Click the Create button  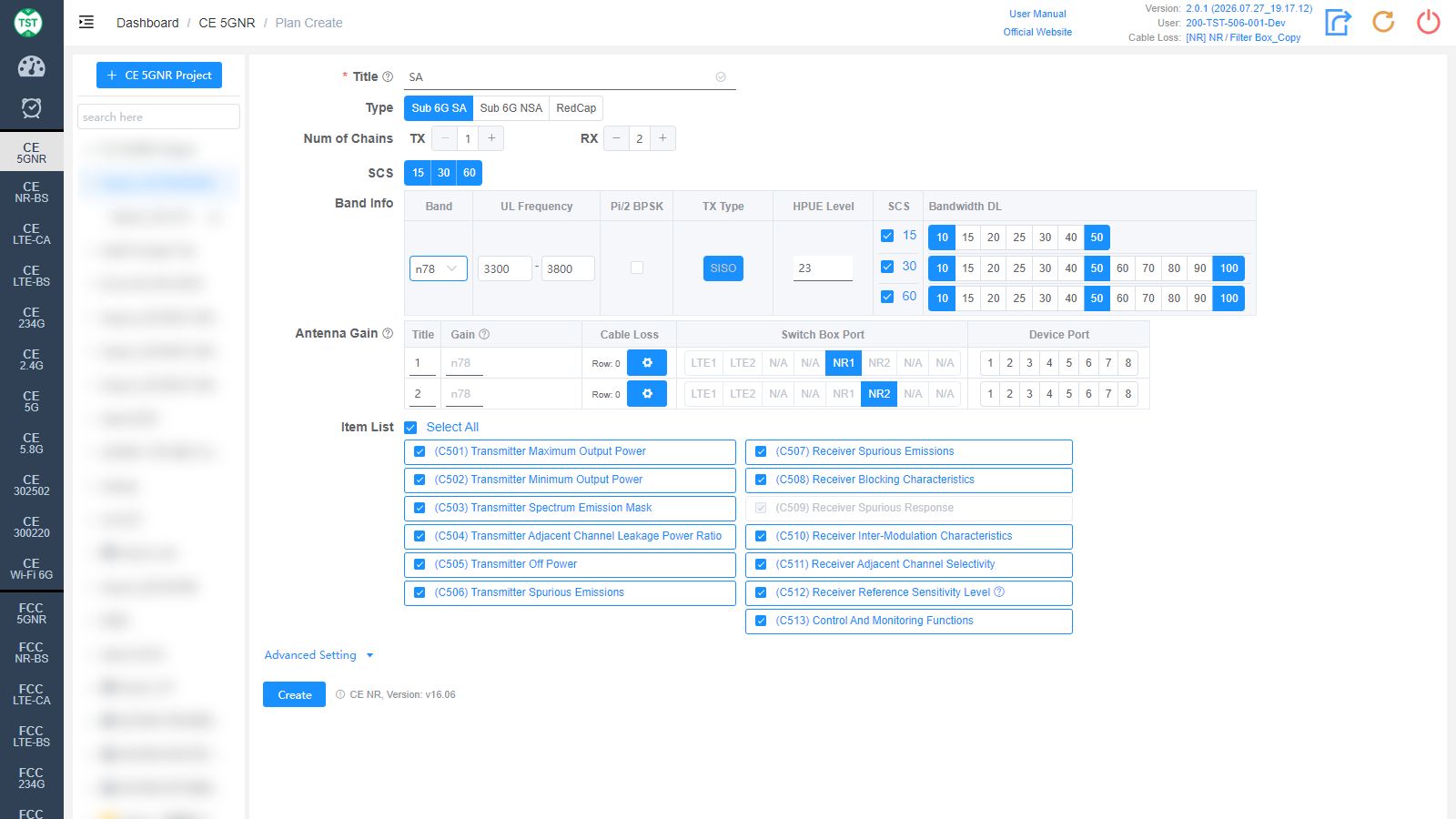pos(295,695)
